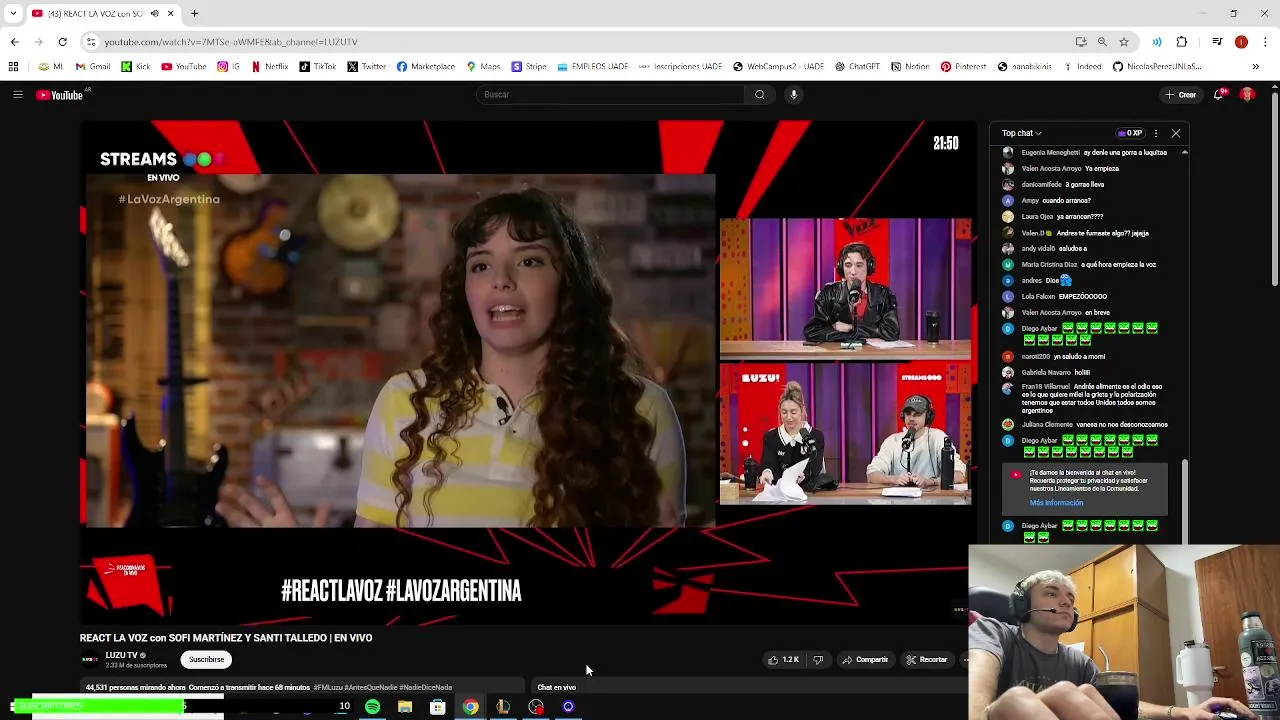
Task: Open the 0 XP points badge
Action: [x=1129, y=133]
